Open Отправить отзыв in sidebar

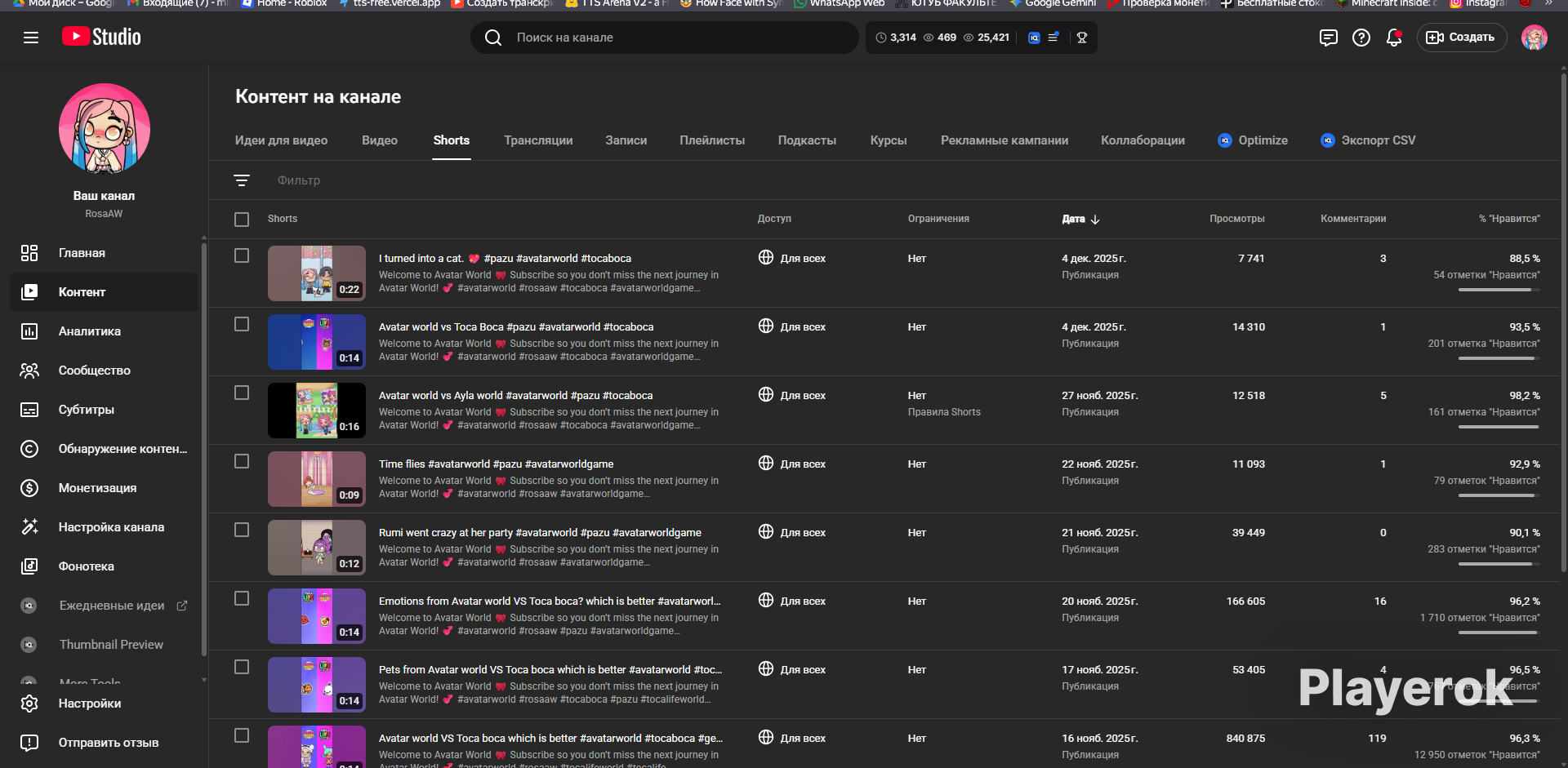[104, 743]
